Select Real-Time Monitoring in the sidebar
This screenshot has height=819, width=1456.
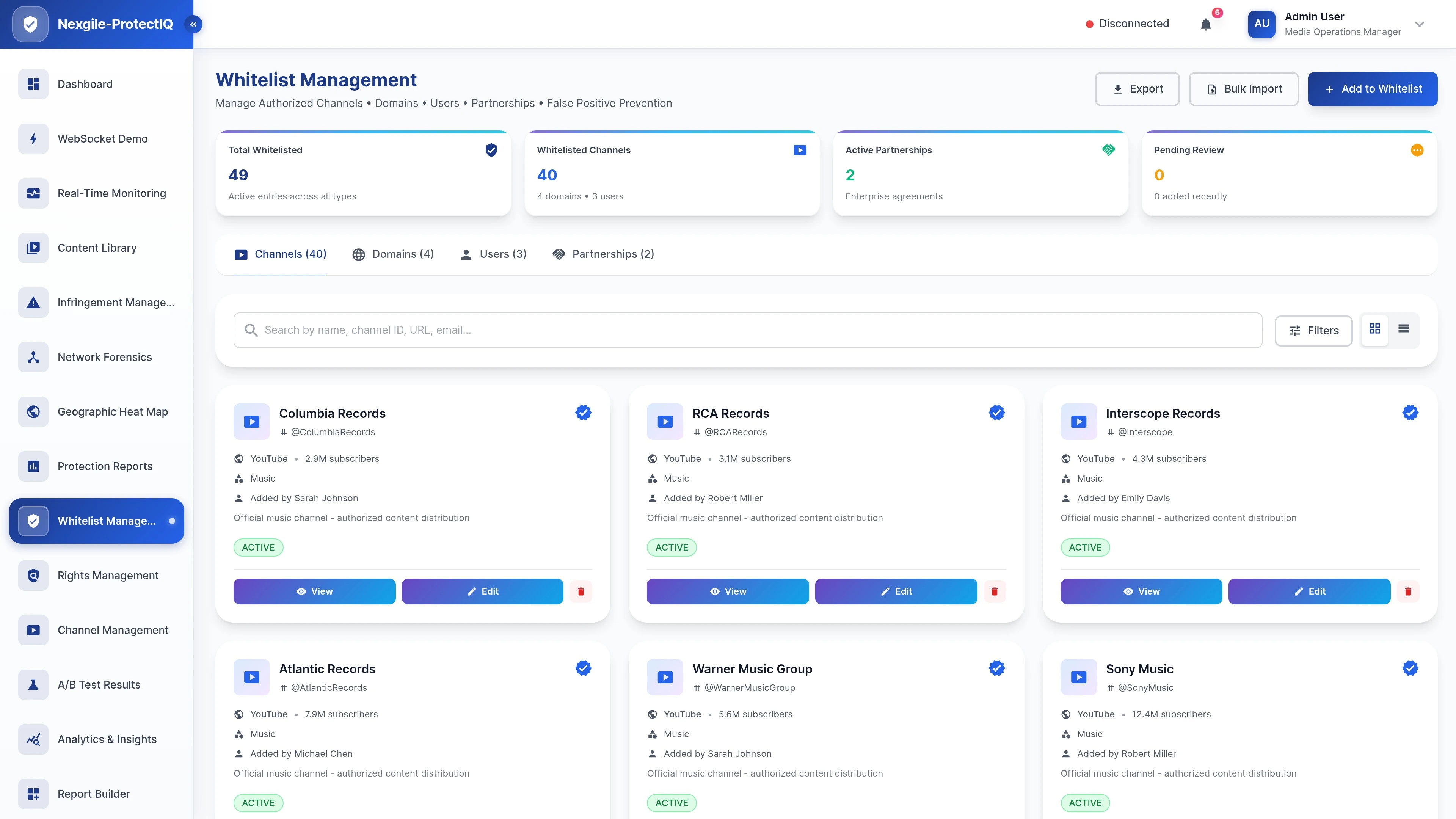point(111,193)
